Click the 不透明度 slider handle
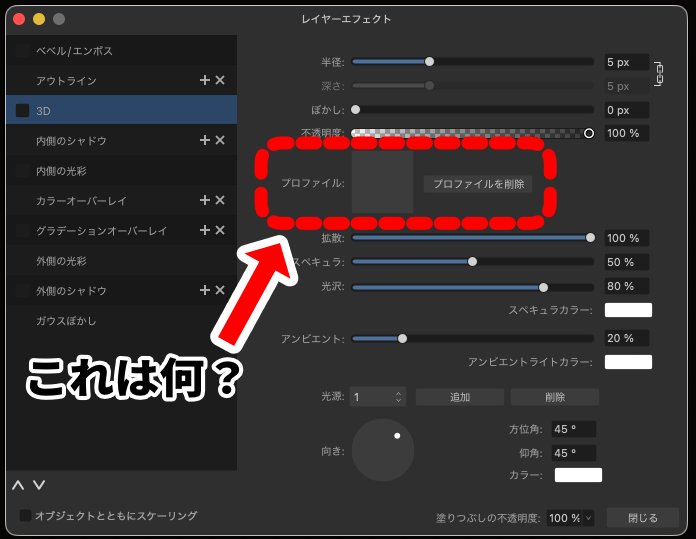 tap(589, 133)
